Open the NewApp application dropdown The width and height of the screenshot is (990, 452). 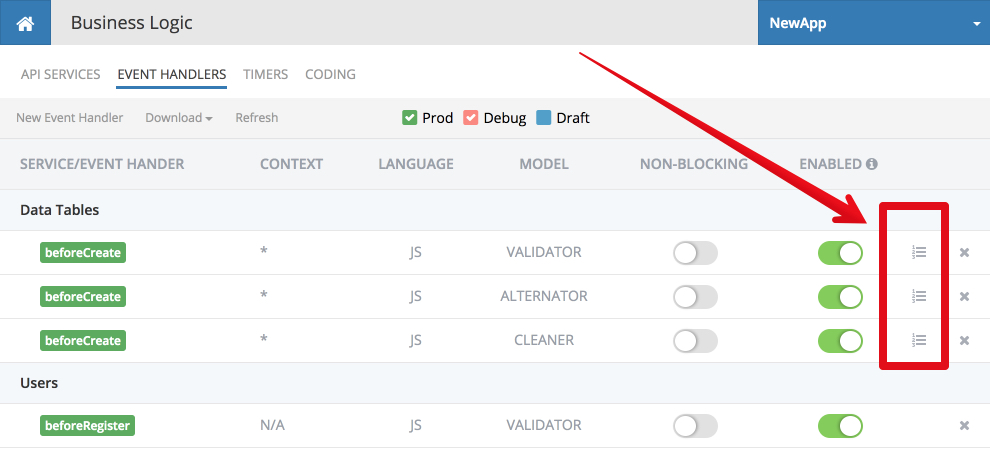coord(874,23)
